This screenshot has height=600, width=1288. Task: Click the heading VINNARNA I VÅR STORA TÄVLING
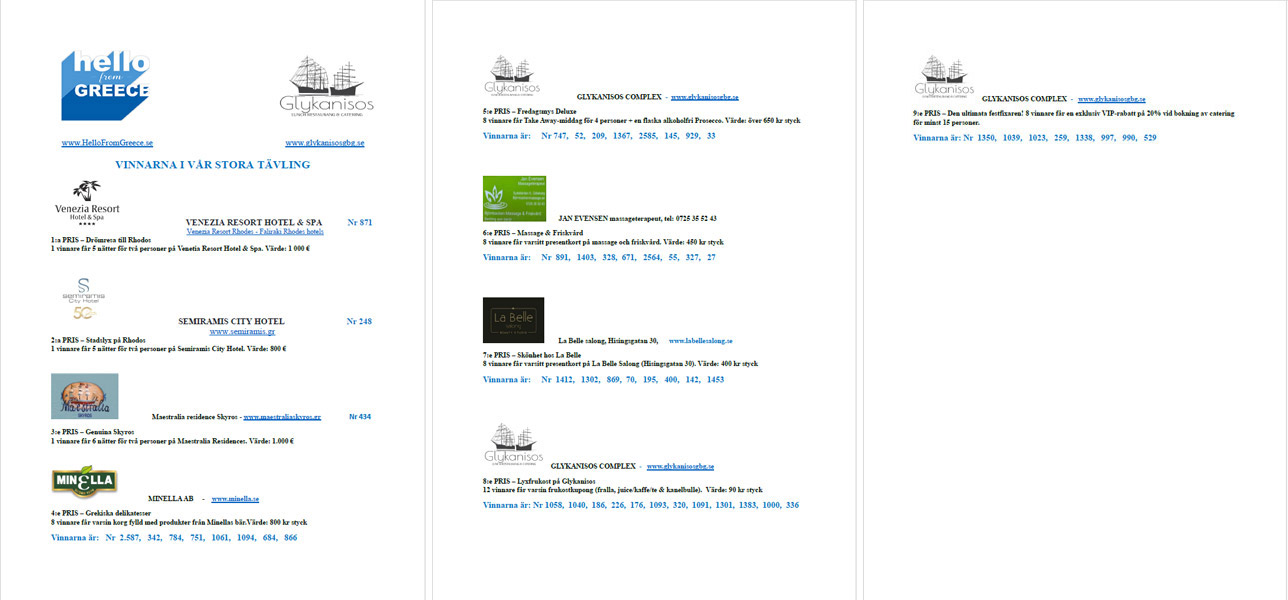[x=212, y=165]
